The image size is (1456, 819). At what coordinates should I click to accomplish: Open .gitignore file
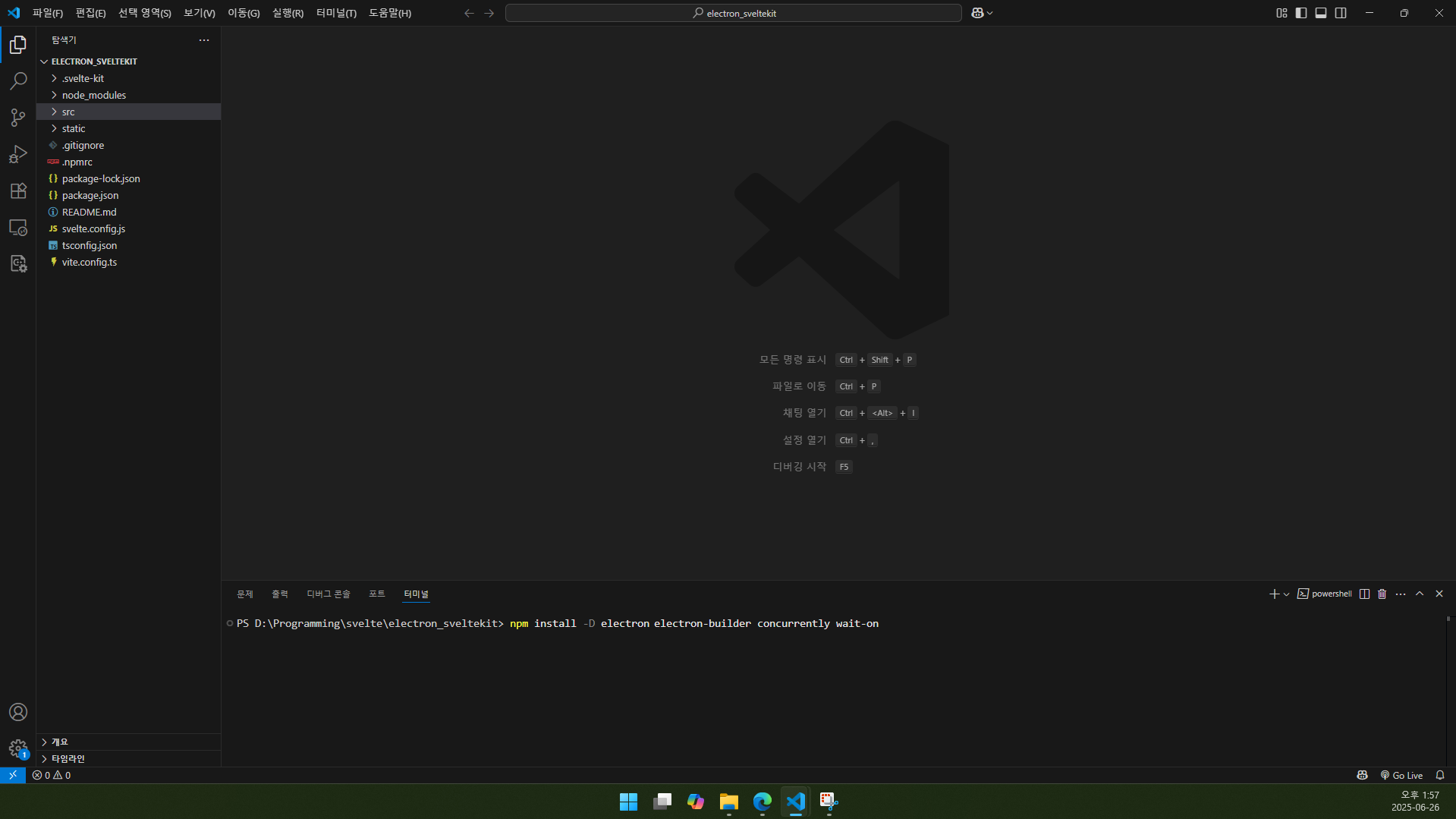tap(128, 145)
